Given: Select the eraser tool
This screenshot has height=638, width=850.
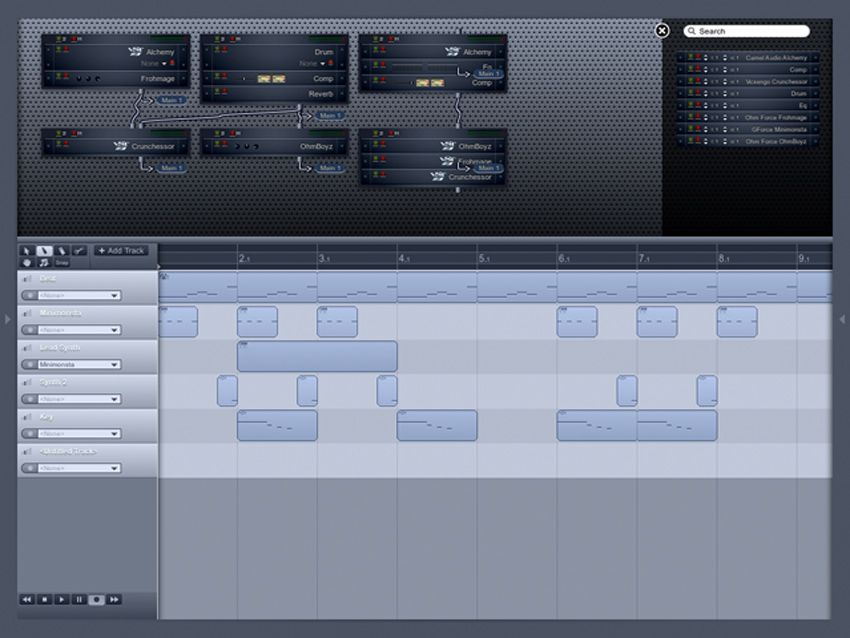Looking at the screenshot, I should (62, 250).
